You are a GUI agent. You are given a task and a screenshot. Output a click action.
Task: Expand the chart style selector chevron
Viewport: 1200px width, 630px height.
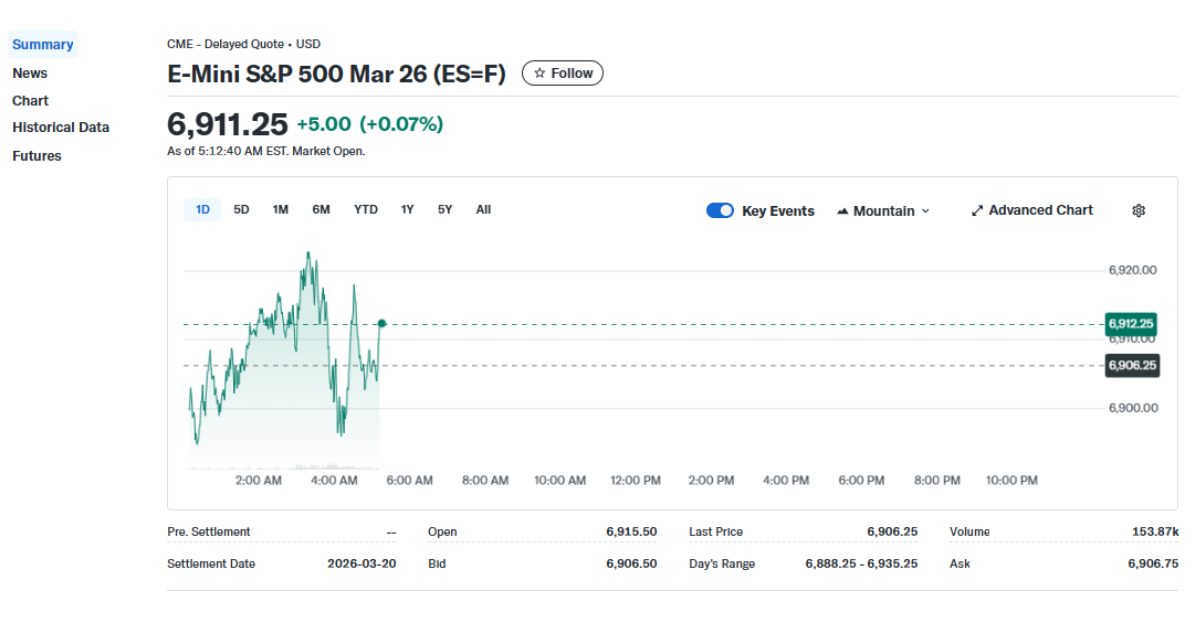(926, 211)
